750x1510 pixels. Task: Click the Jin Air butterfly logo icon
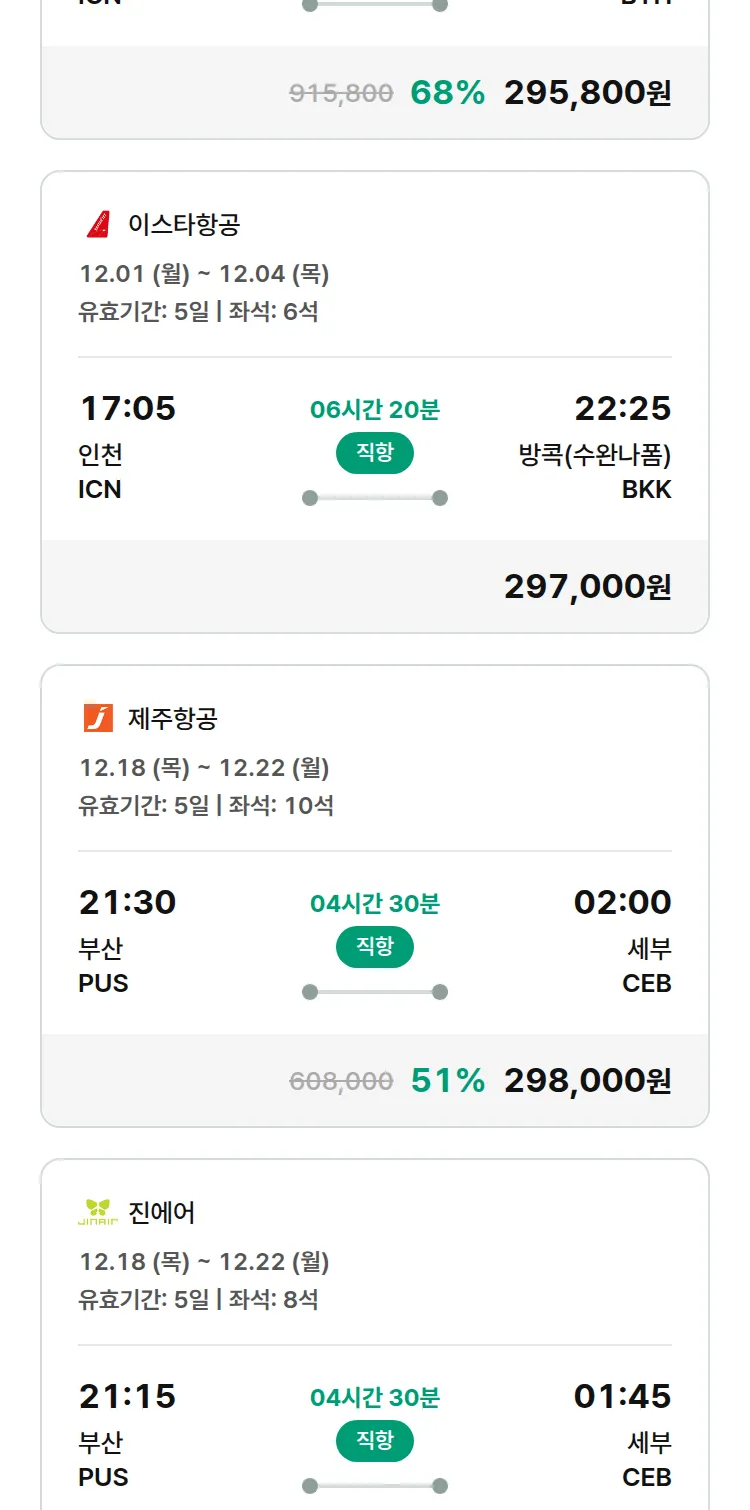[x=98, y=1212]
